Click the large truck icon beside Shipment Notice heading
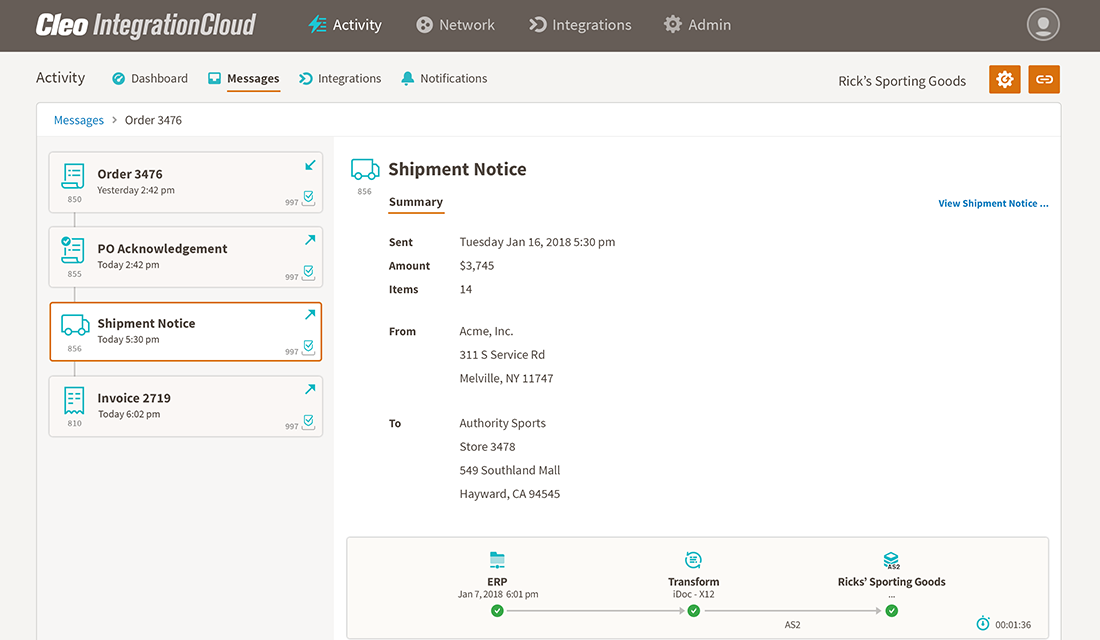This screenshot has height=640, width=1100. (x=365, y=170)
